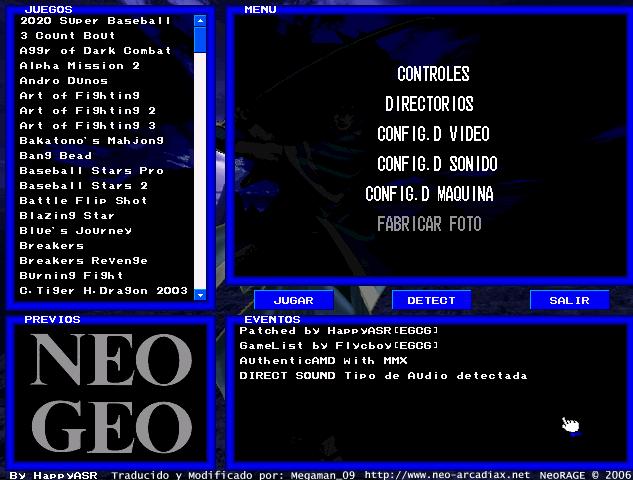The height and width of the screenshot is (480, 633).
Task: Select the Breakers entry
Action: pos(52,245)
